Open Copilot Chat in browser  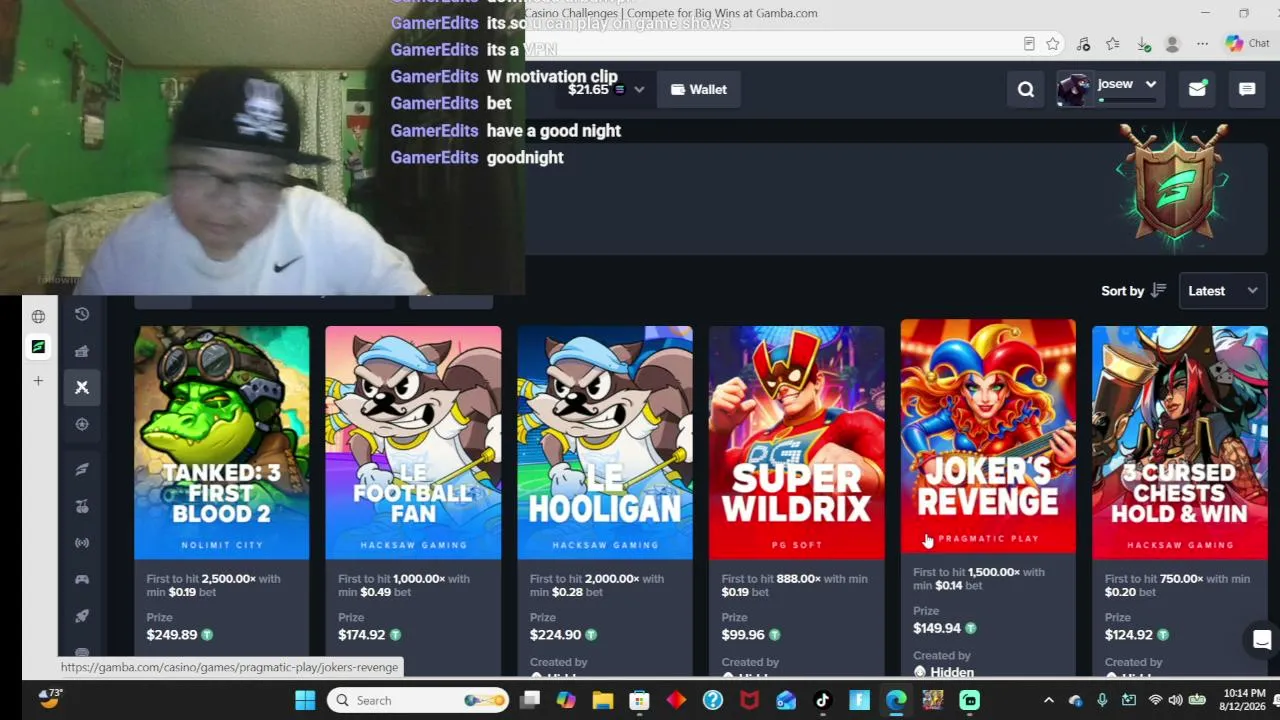click(x=1247, y=43)
